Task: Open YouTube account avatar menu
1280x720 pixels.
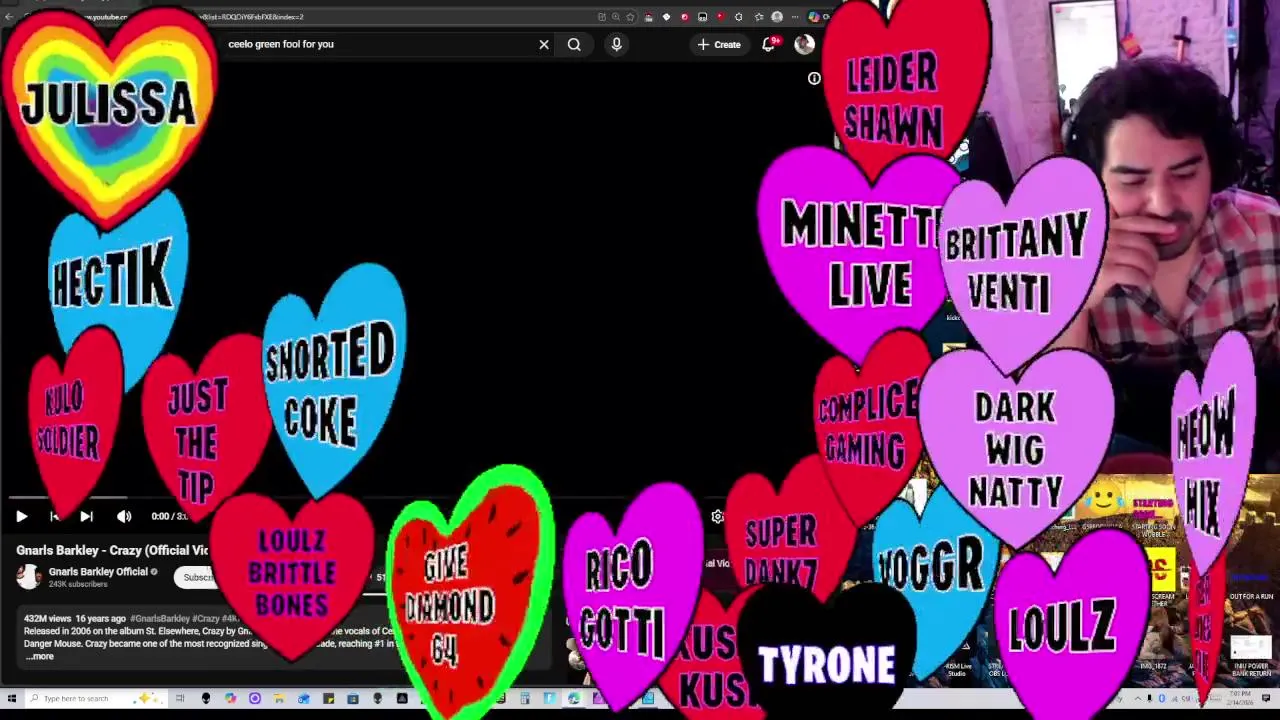Action: (804, 44)
